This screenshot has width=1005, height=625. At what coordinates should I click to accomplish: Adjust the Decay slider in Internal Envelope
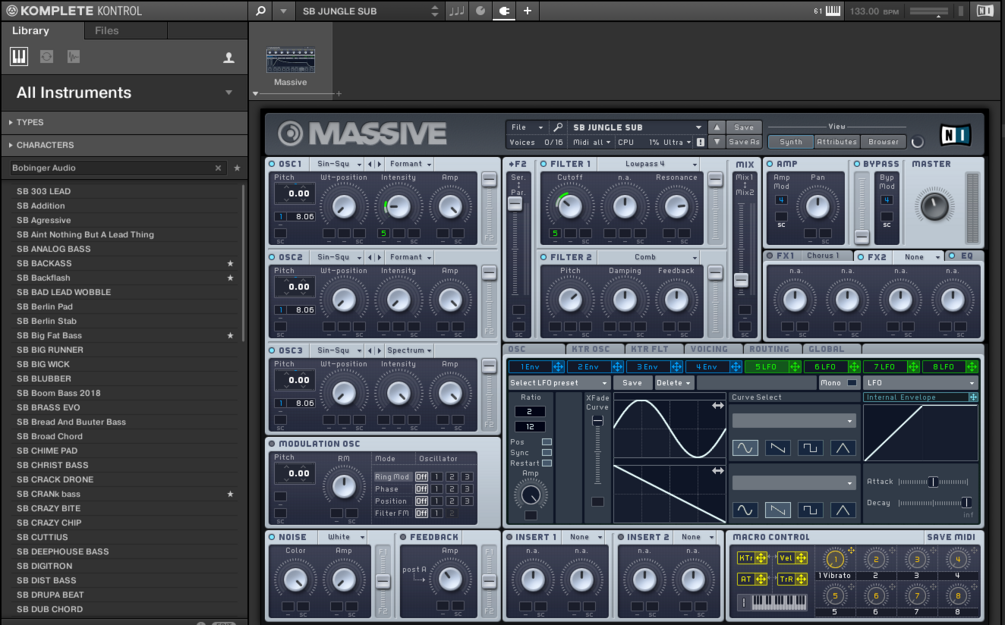[x=966, y=503]
